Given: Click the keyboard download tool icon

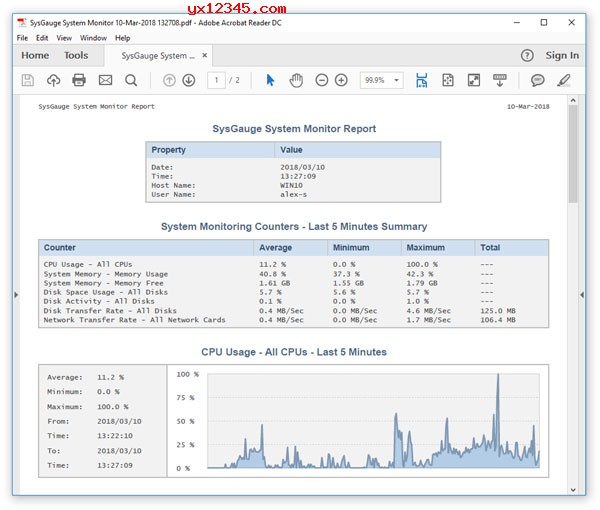Looking at the screenshot, I should click(500, 80).
